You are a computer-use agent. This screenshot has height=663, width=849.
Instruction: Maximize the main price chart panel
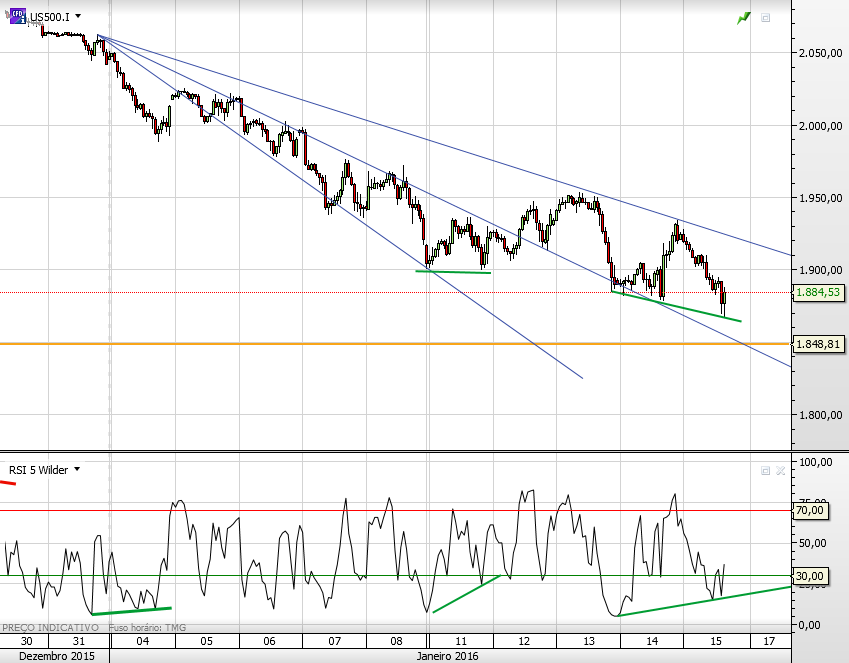pyautogui.click(x=766, y=18)
